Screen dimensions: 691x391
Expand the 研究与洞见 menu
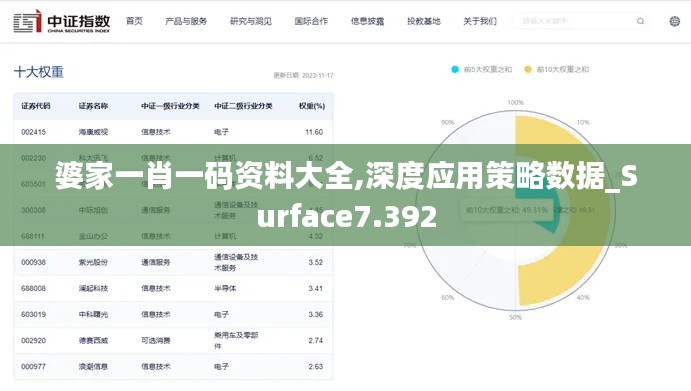point(251,21)
